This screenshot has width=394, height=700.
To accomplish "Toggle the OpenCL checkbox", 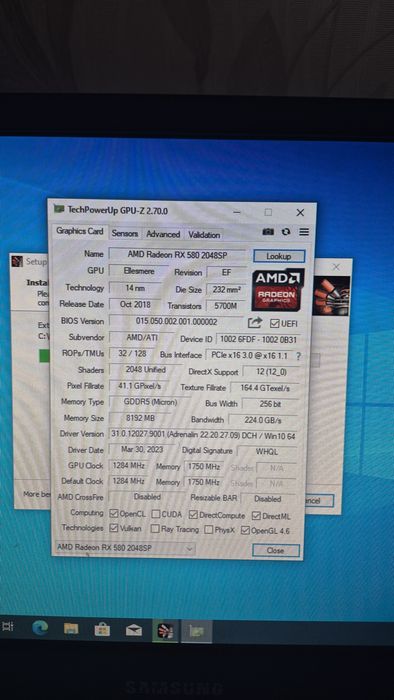I will 114,513.
